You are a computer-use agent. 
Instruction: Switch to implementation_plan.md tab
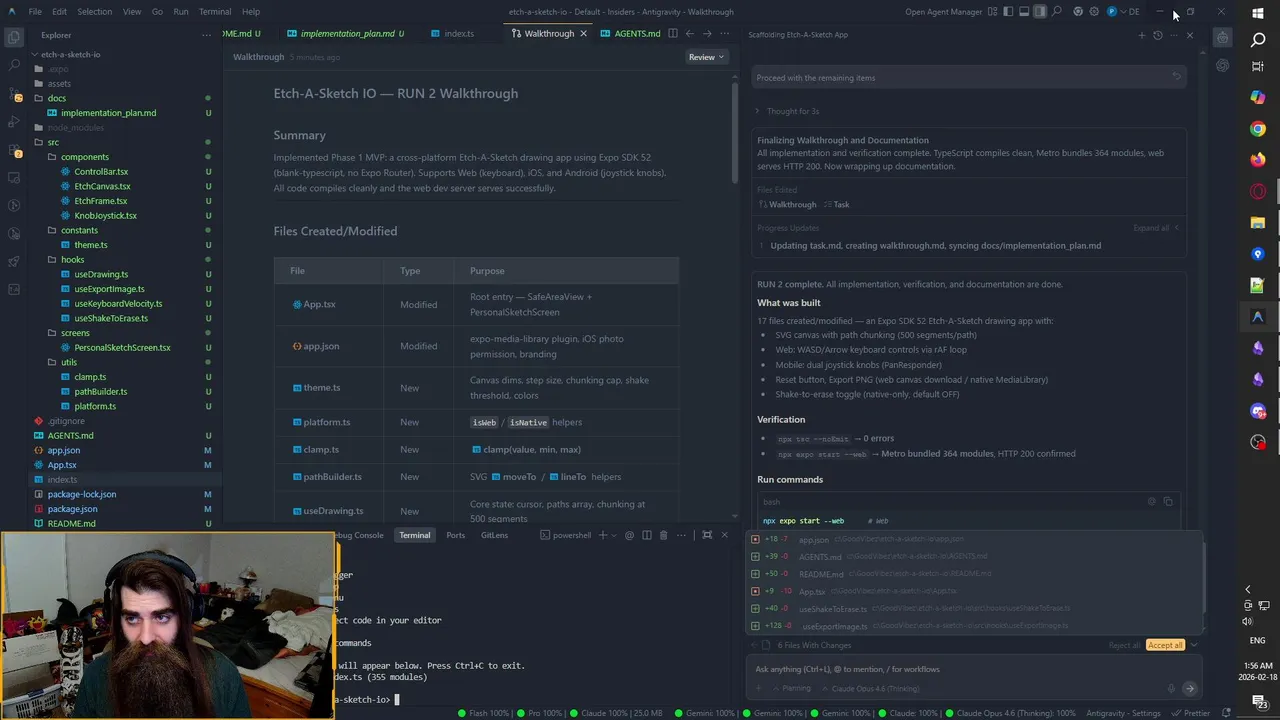click(x=346, y=34)
